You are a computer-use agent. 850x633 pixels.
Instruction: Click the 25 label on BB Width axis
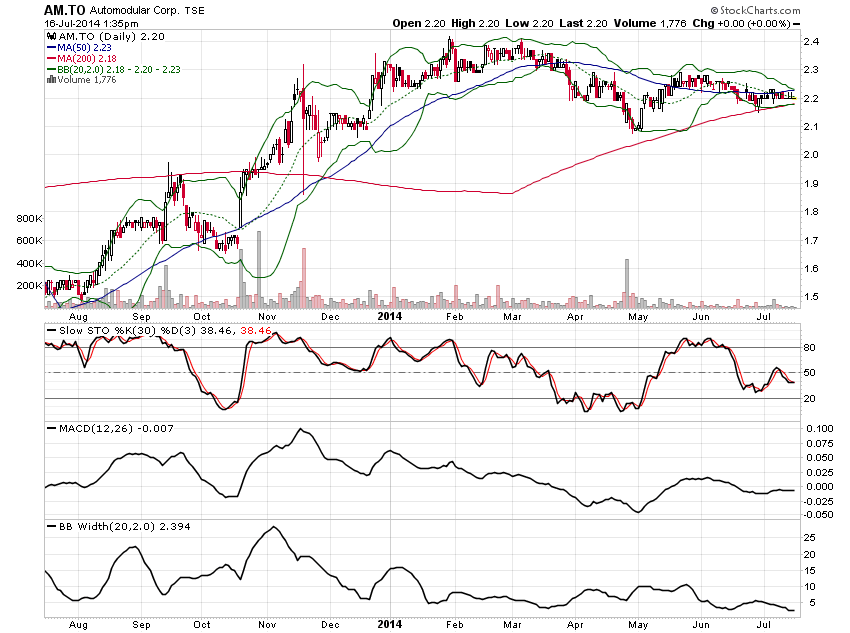pyautogui.click(x=809, y=538)
